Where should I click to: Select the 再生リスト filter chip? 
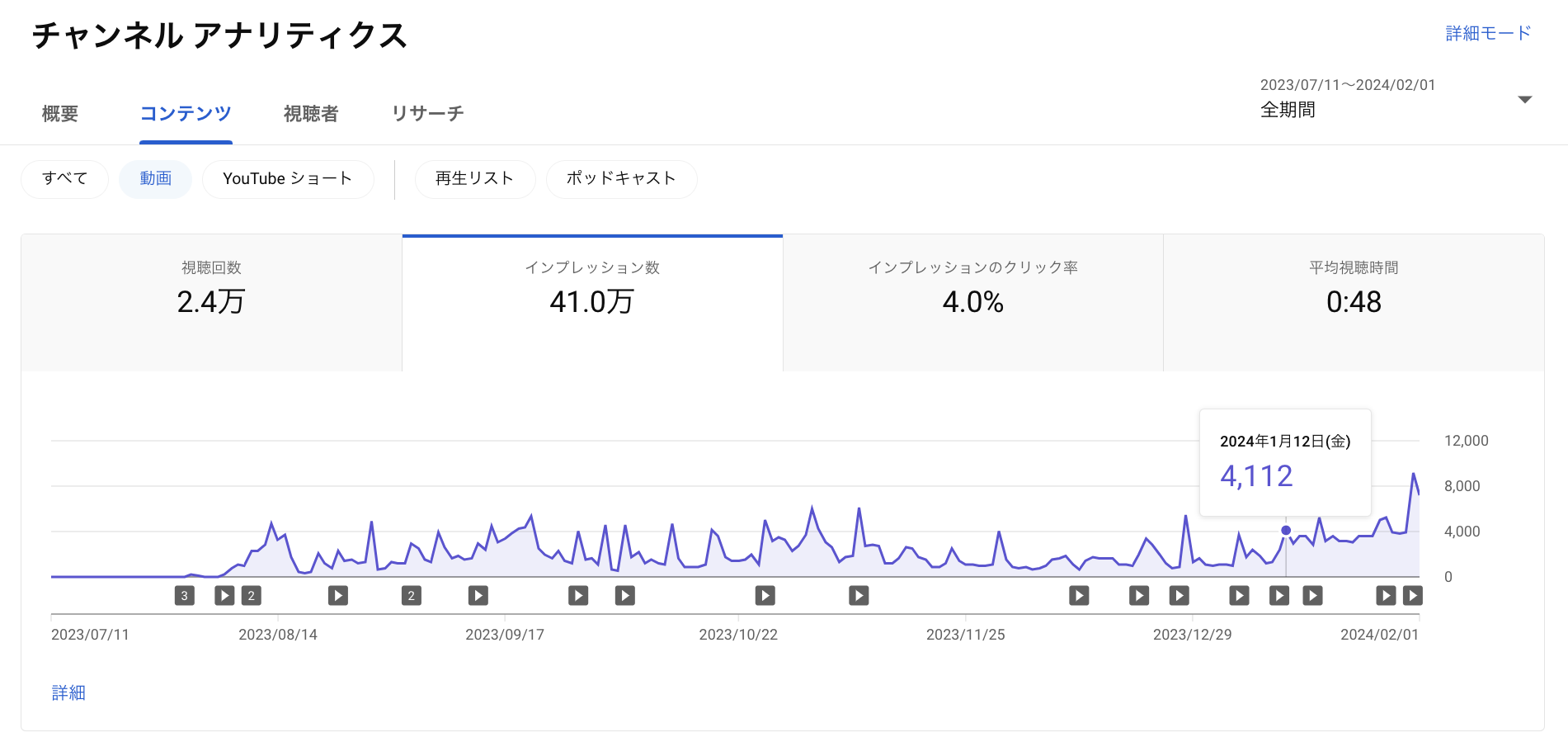475,179
